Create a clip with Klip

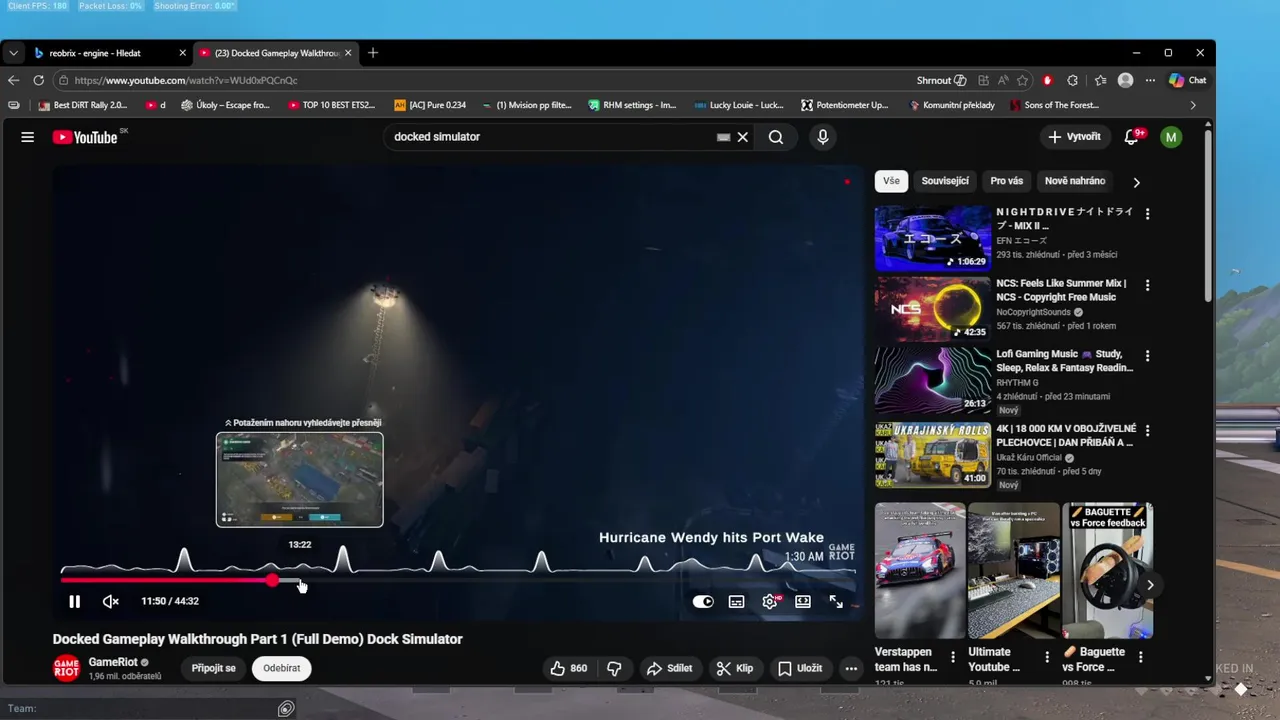pos(735,668)
